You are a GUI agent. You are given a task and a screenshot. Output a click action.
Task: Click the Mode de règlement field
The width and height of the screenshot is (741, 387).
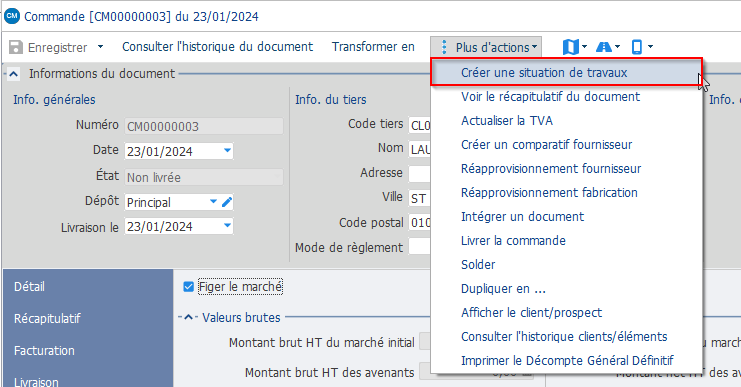click(420, 247)
